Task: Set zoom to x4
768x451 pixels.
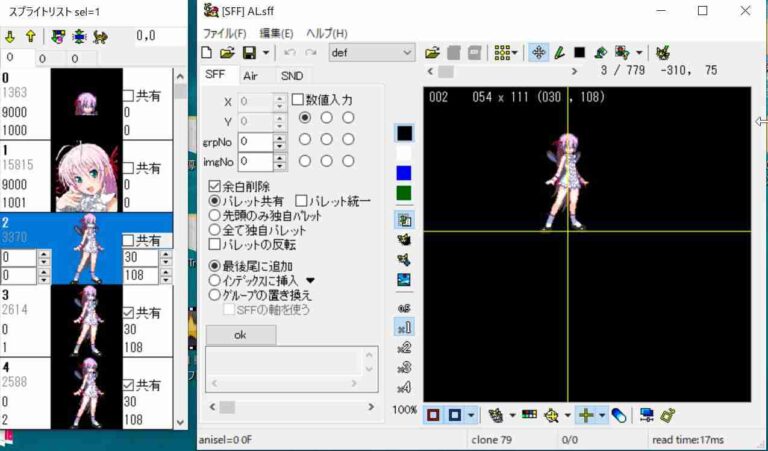Action: pos(404,388)
